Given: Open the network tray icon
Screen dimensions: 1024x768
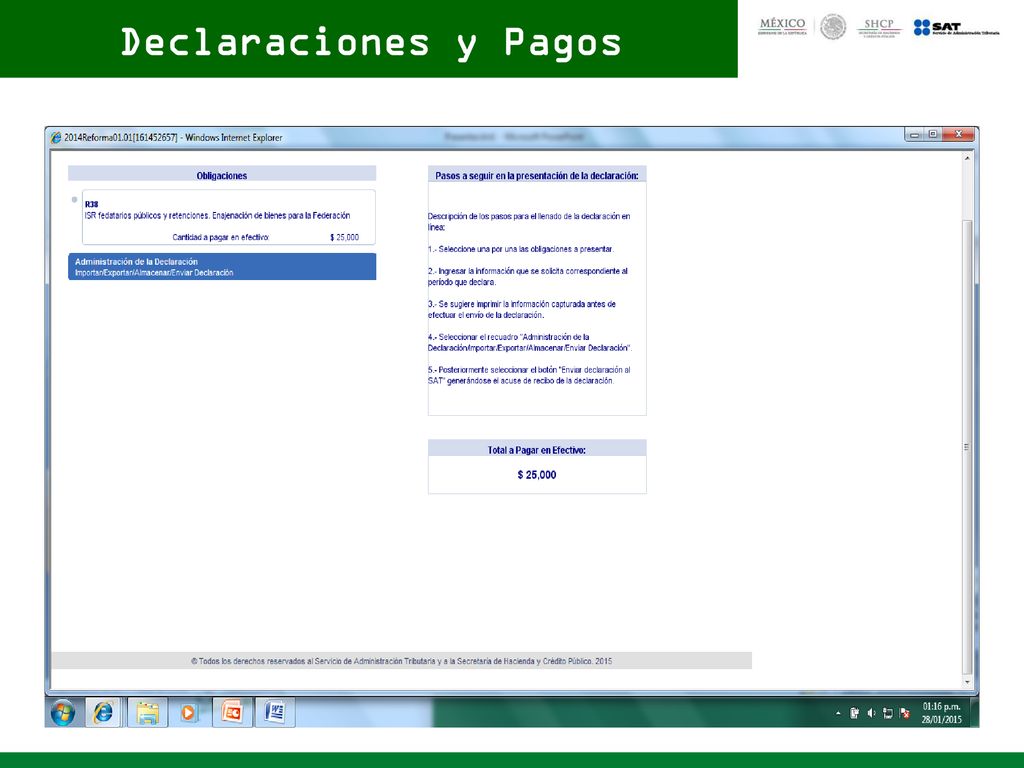Looking at the screenshot, I should point(888,713).
